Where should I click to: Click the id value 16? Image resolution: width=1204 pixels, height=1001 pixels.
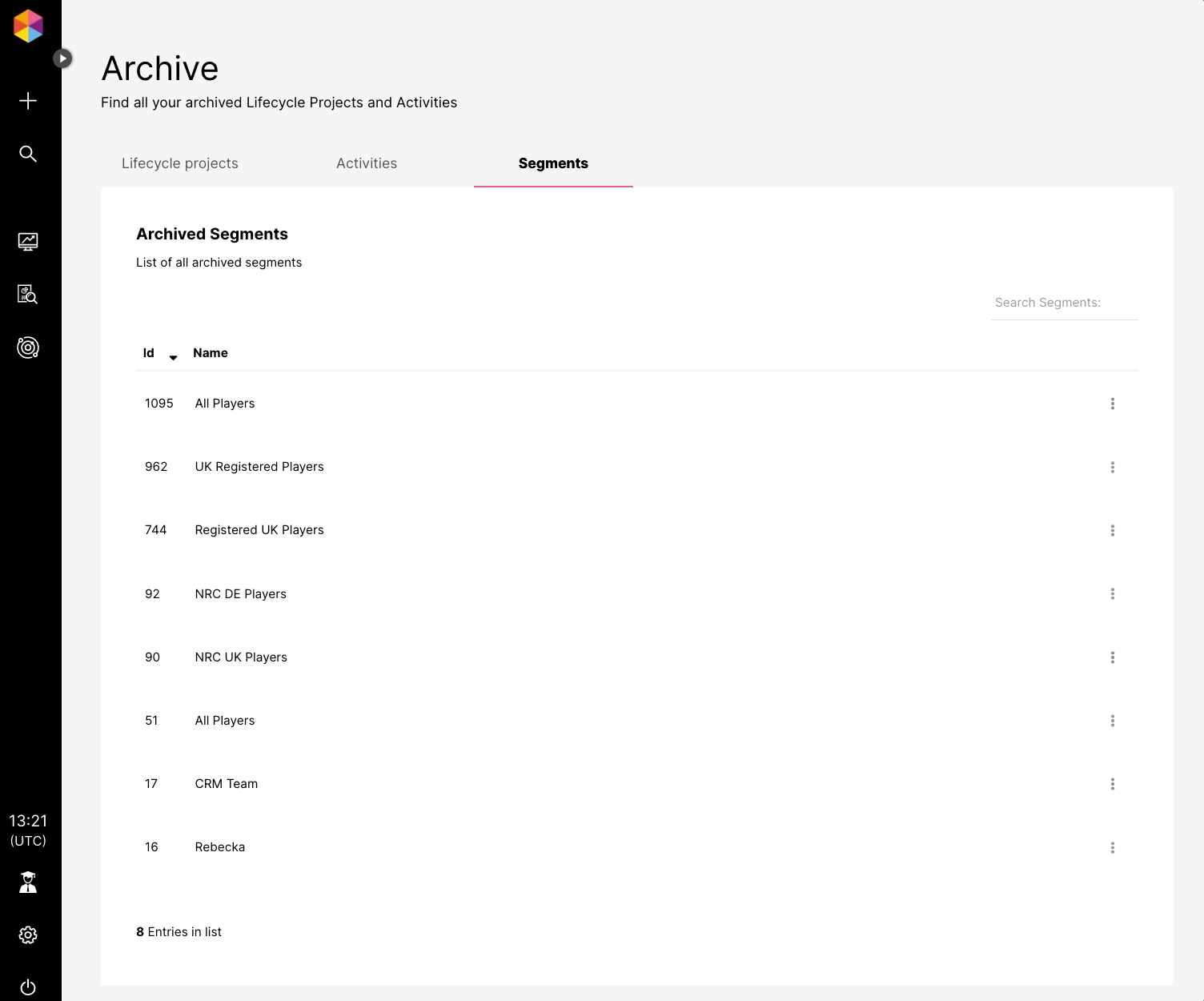[x=151, y=847]
